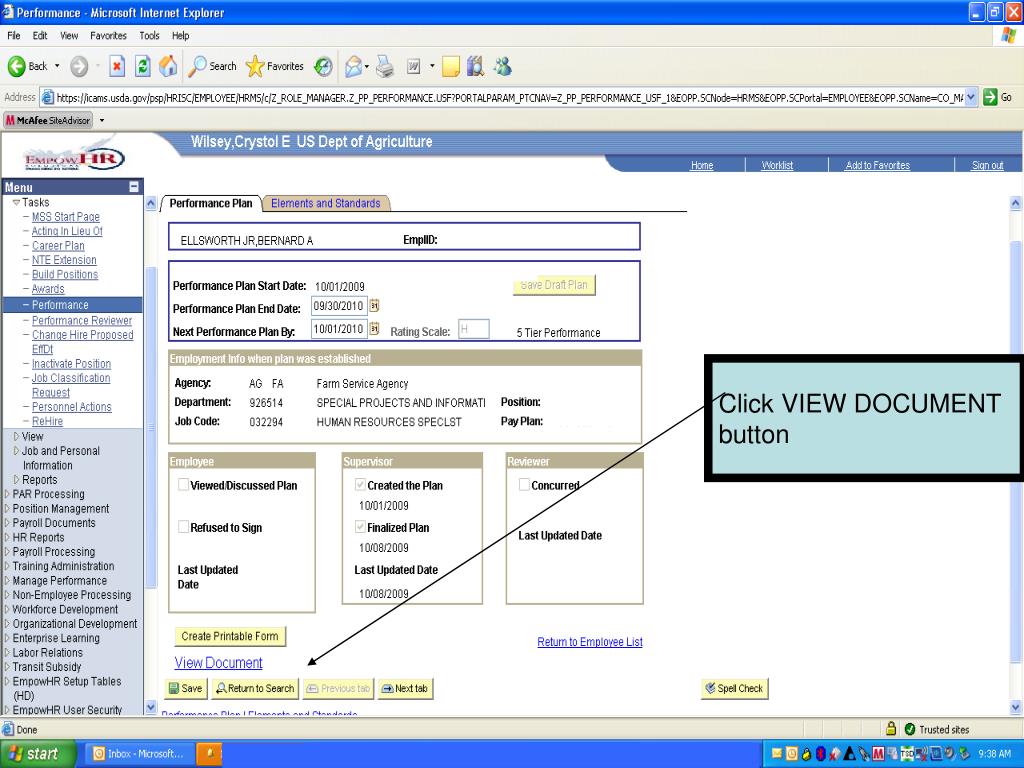Click the Stop loading red X icon
The image size is (1024, 768).
point(117,66)
